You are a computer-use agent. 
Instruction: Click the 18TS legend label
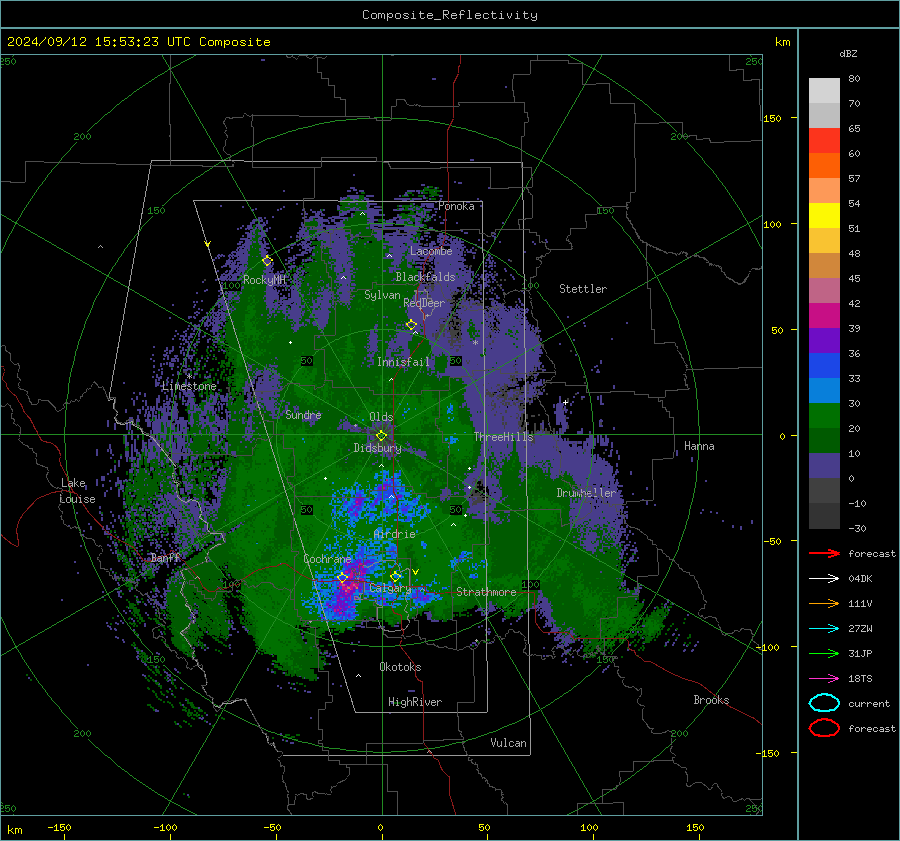pyautogui.click(x=860, y=679)
